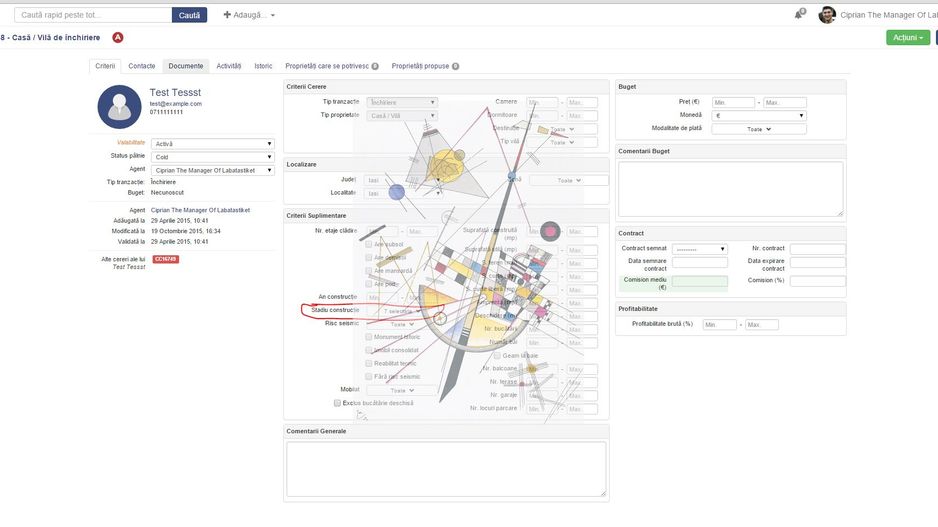Click the plus icon next to Adaugă
Image resolution: width=938 pixels, height=527 pixels.
tap(227, 15)
